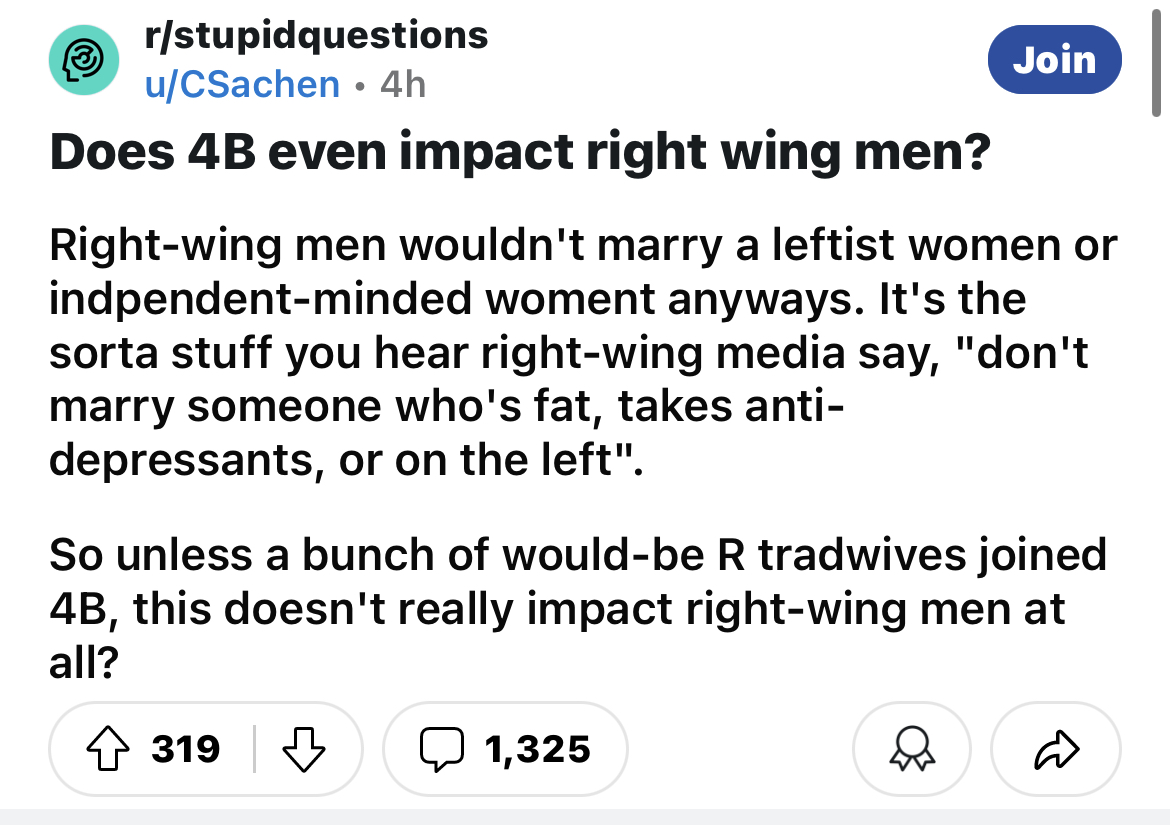Click the r/stupidquestions community avatar icon

click(85, 60)
